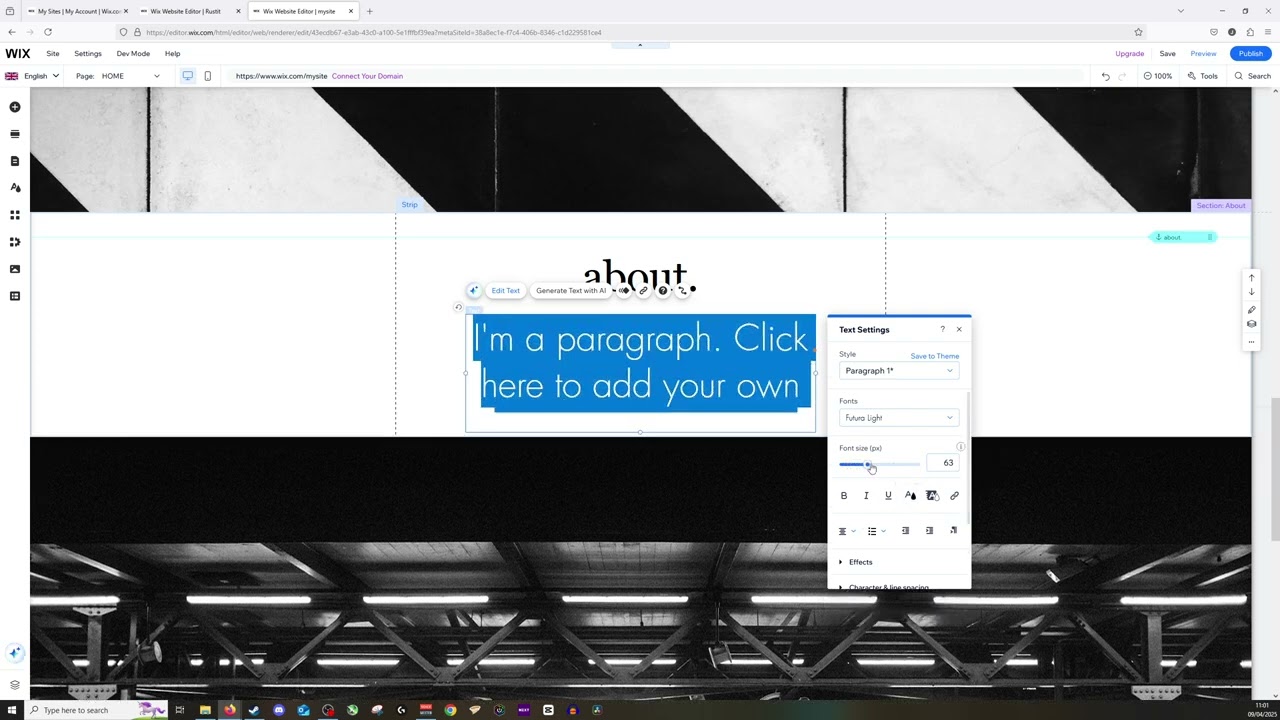Click the animation icon in text toolbar
Image resolution: width=1280 pixels, height=720 pixels.
(x=624, y=291)
